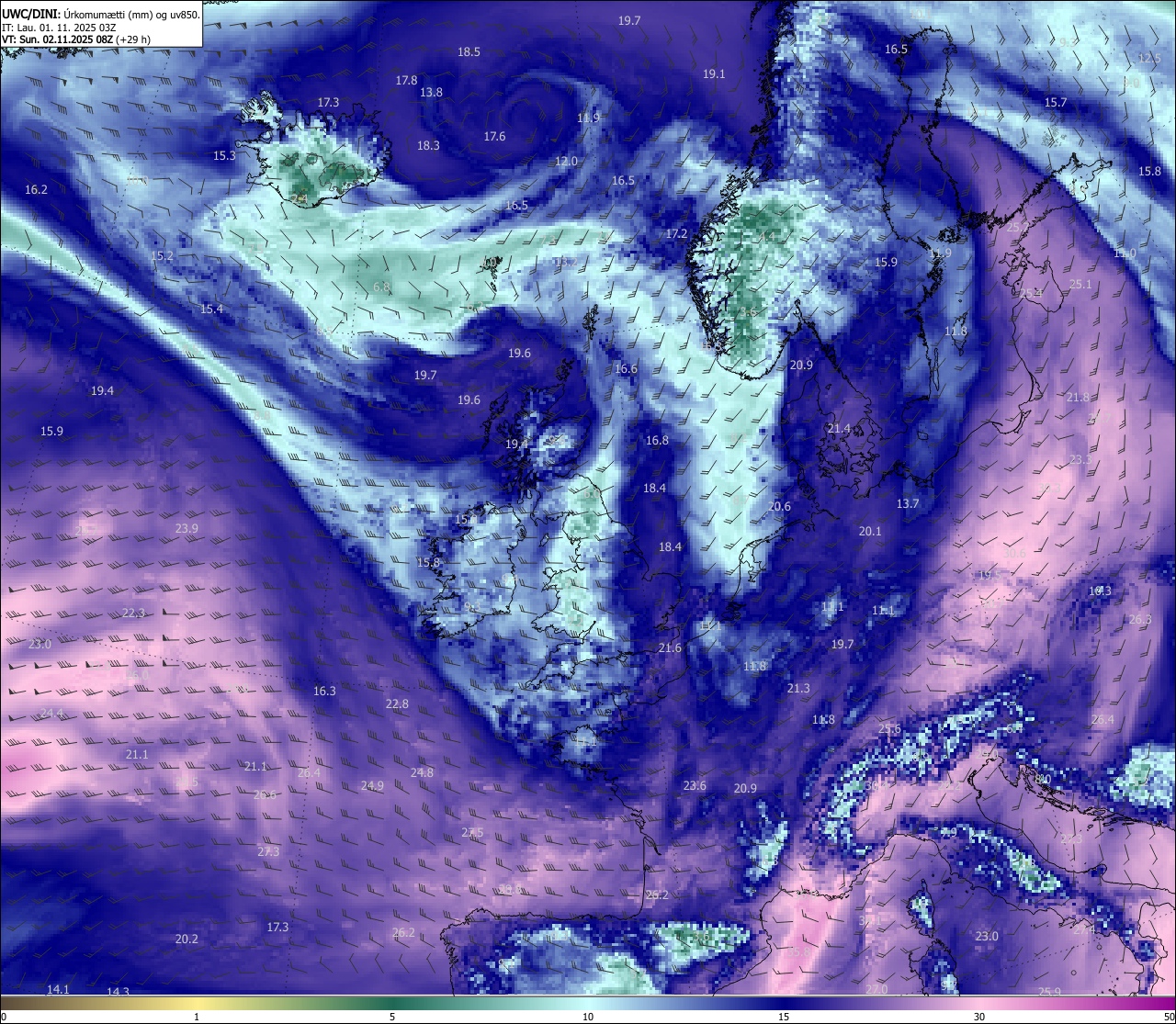
Task: Click the map value 21.3
Action: pos(798,689)
